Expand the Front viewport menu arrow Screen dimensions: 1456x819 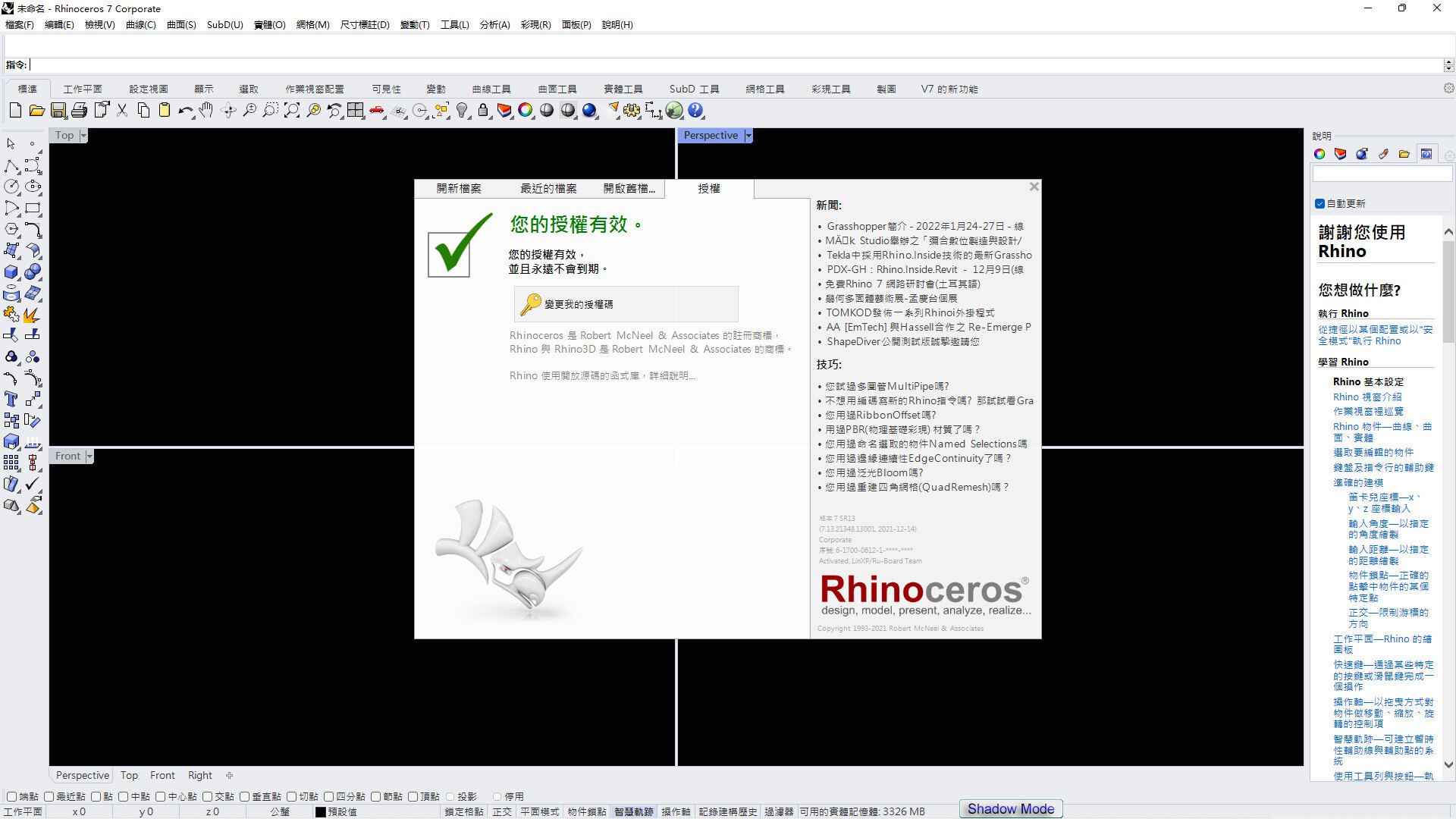click(89, 457)
